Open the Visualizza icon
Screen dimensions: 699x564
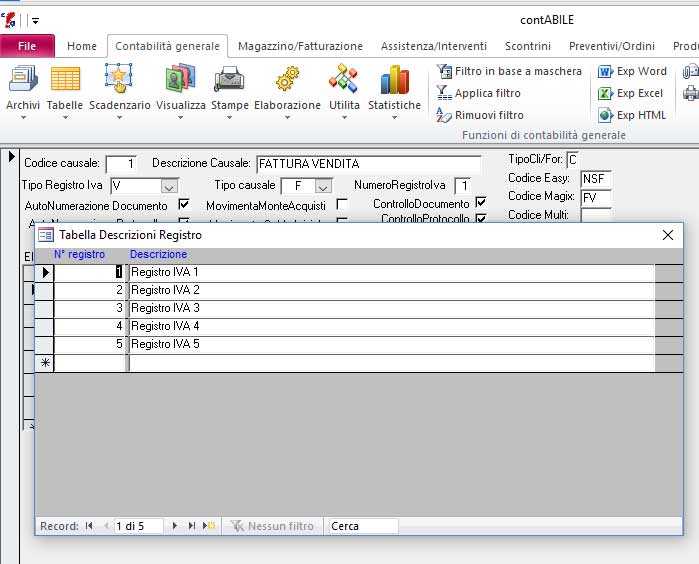coord(181,78)
